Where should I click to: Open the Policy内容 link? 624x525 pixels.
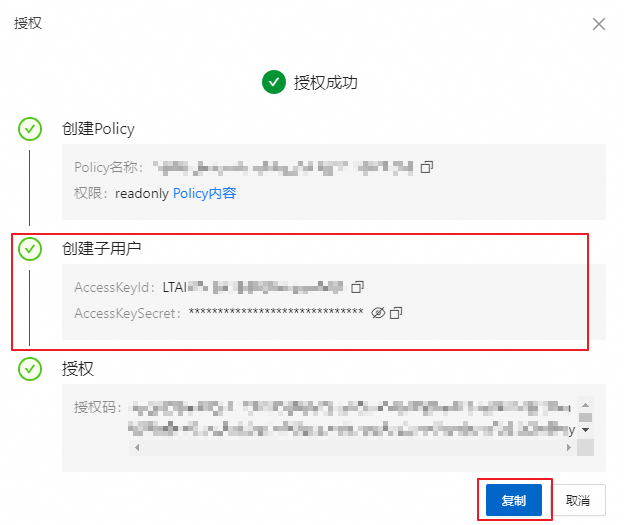click(x=205, y=193)
